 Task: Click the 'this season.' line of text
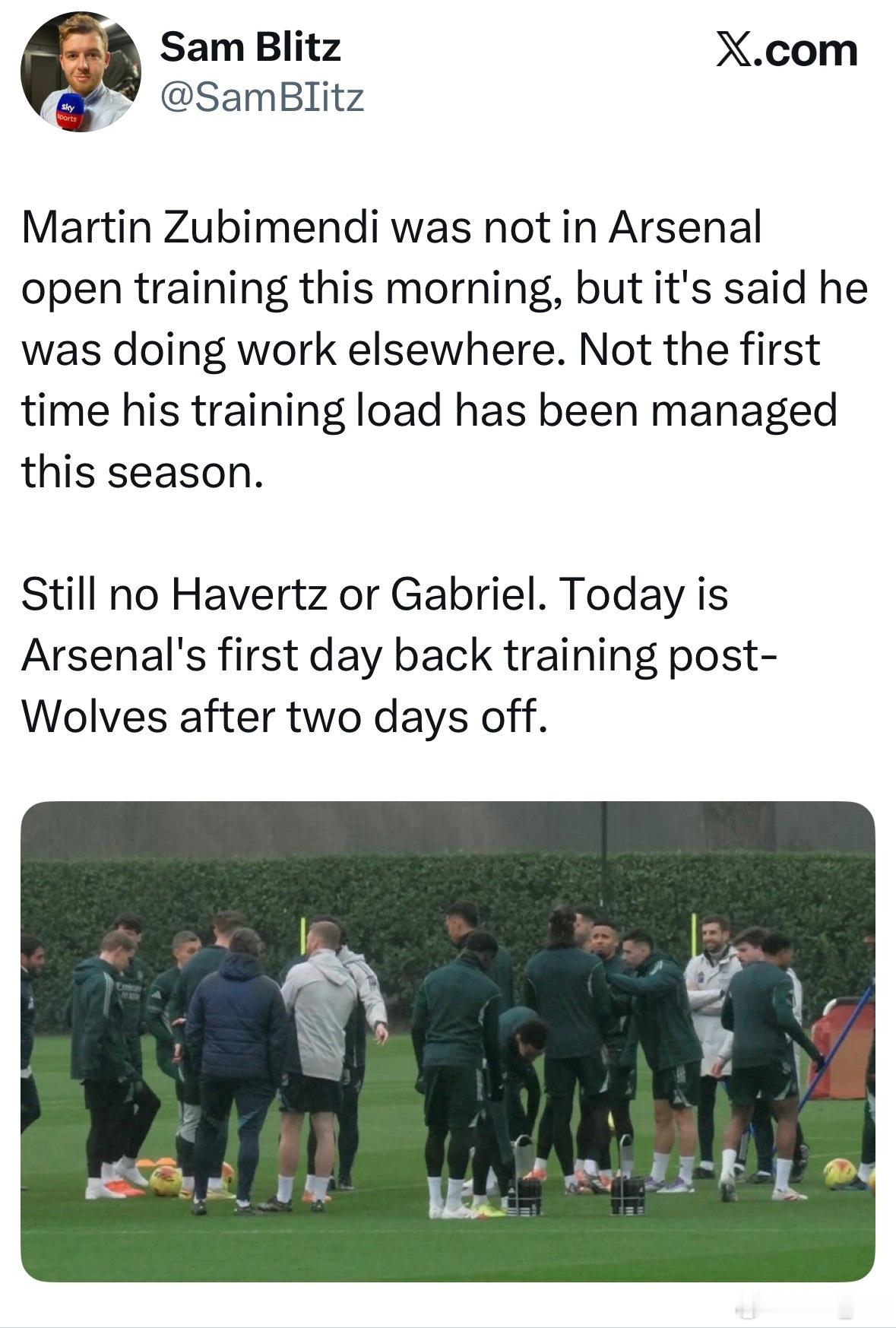pos(142,471)
